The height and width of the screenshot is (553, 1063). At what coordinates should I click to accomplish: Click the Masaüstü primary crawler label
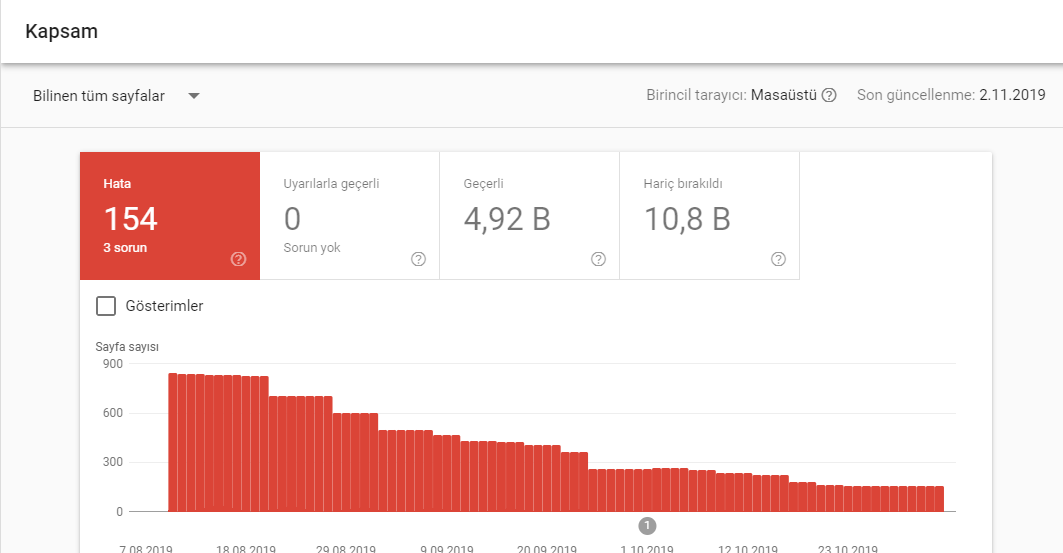click(x=784, y=96)
